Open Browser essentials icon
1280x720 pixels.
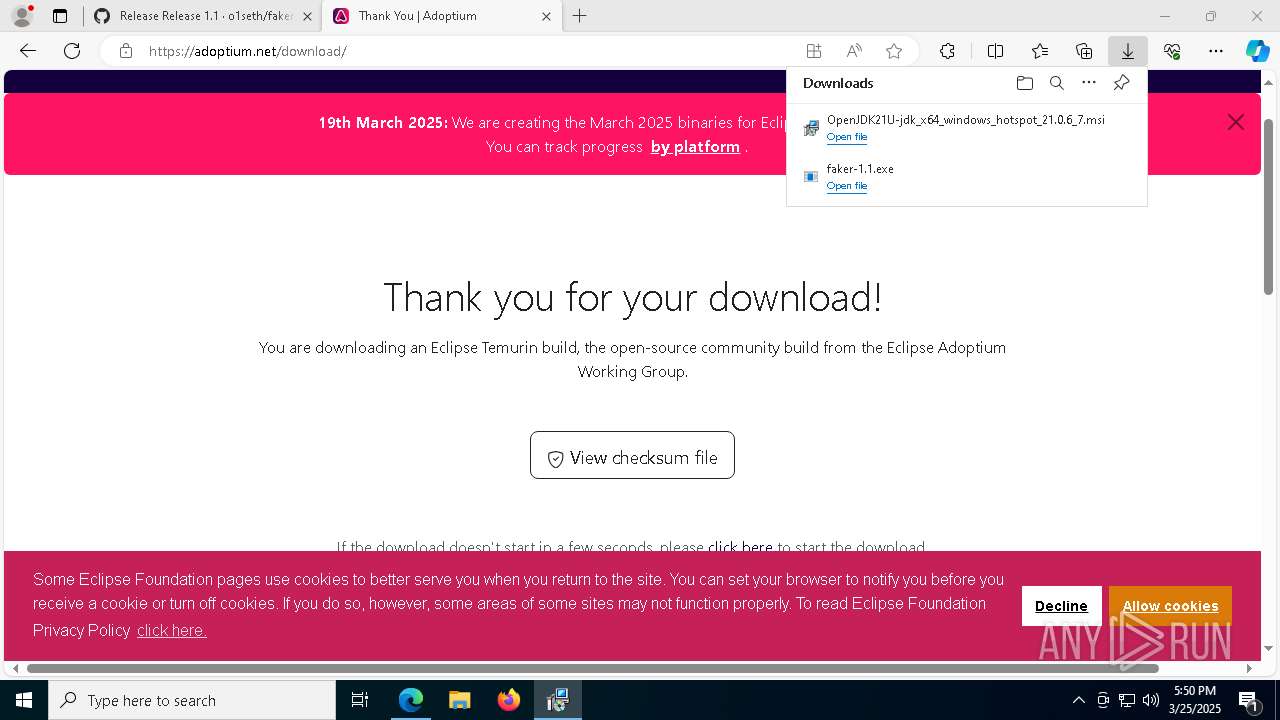[1172, 51]
